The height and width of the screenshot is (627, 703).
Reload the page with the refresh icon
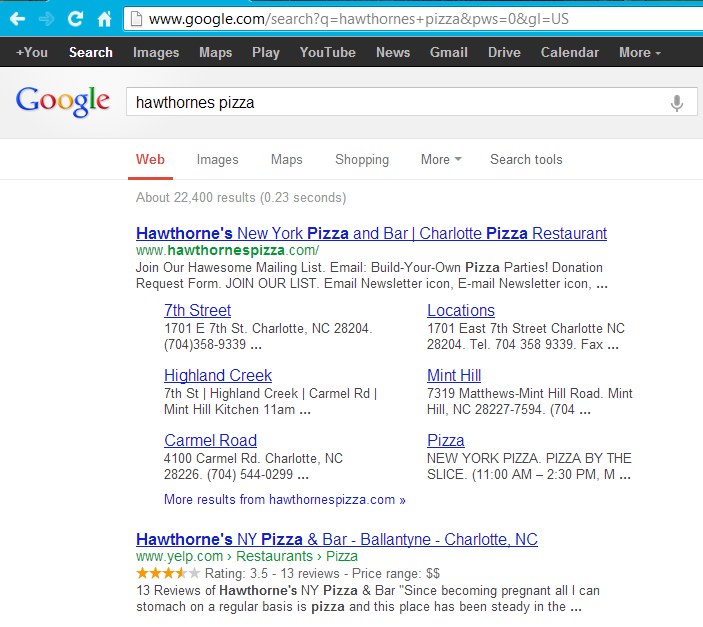(75, 19)
